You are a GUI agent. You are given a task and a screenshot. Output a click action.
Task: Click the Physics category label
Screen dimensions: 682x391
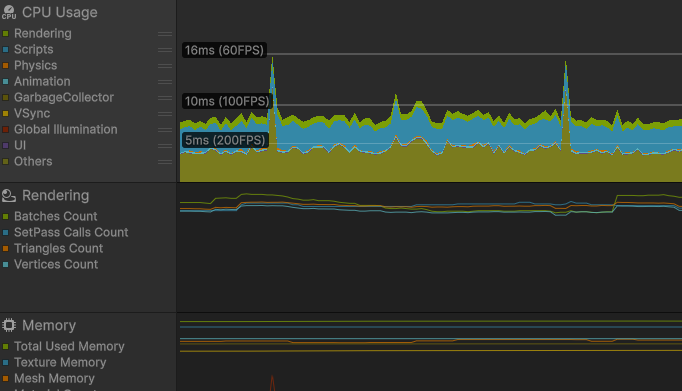pos(35,66)
